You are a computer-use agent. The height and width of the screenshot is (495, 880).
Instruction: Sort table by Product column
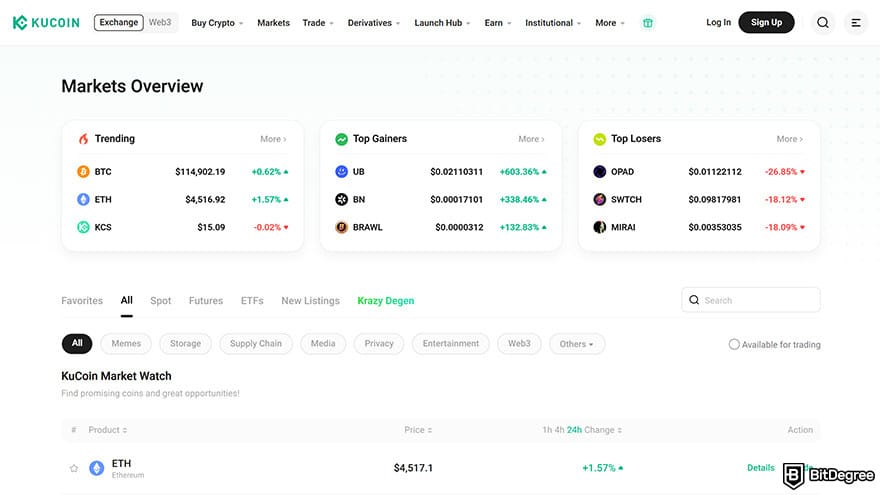click(108, 430)
